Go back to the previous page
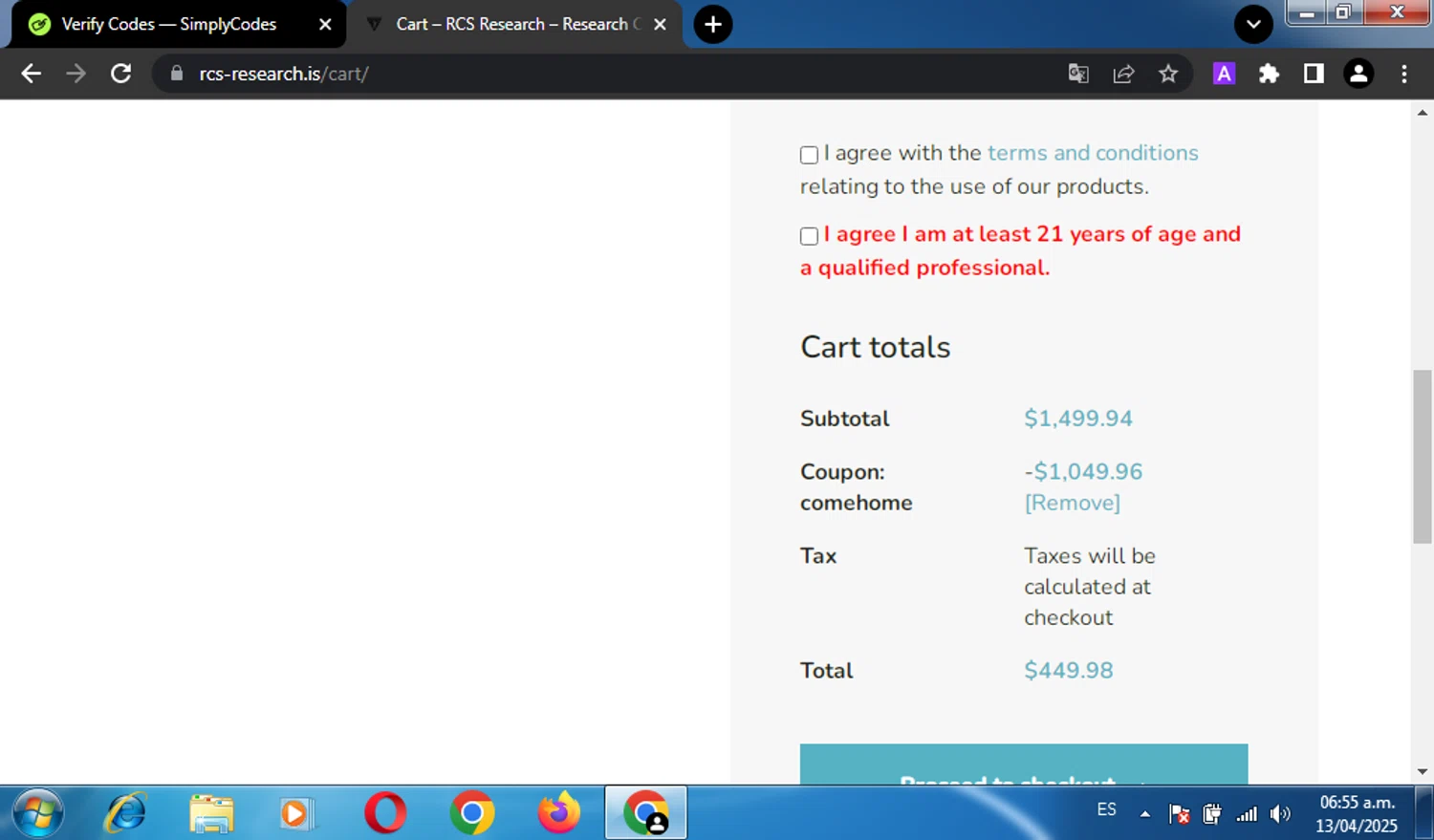This screenshot has height=840, width=1434. pyautogui.click(x=31, y=74)
